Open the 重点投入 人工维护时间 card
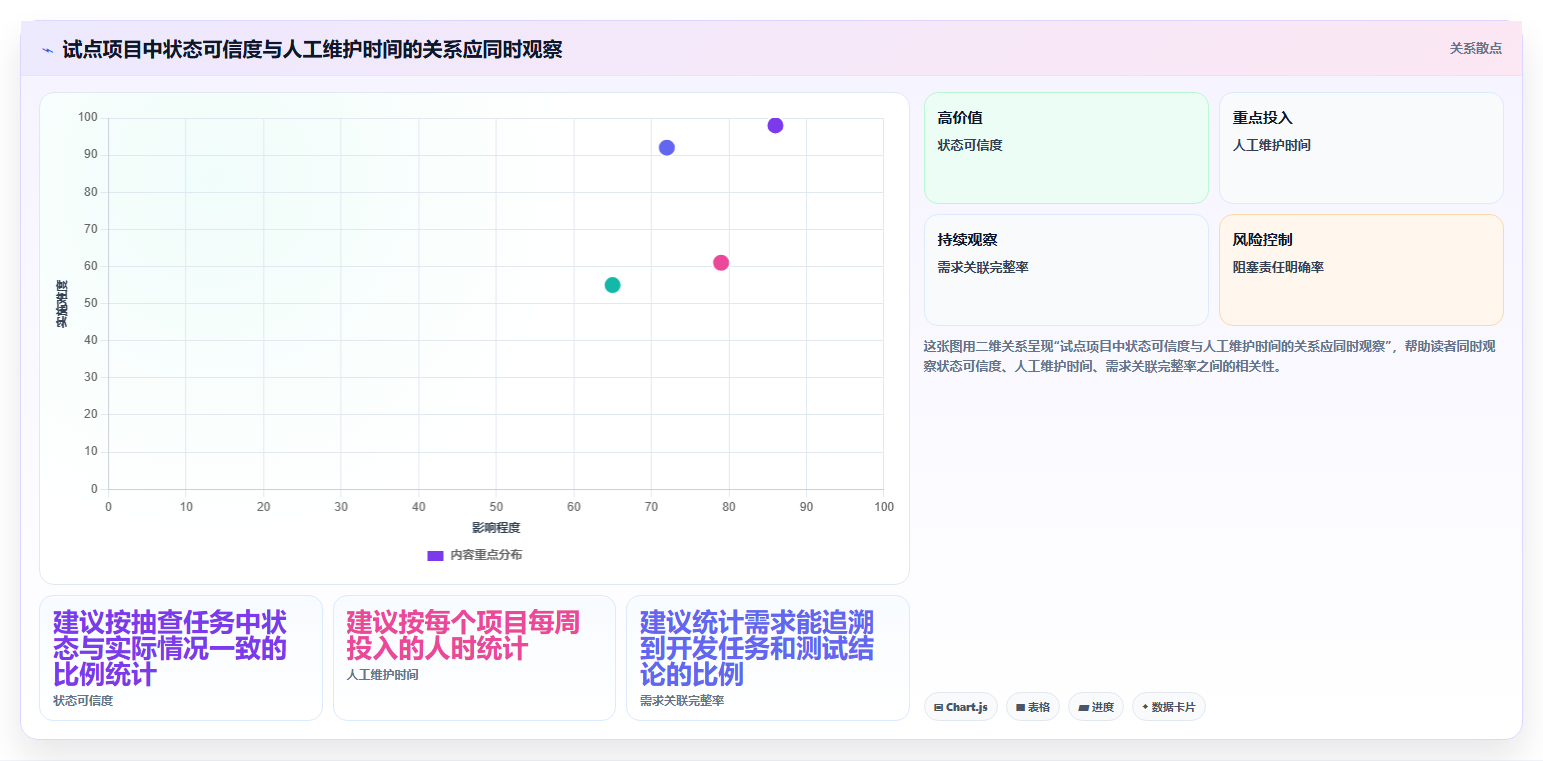The width and height of the screenshot is (1543, 761). click(x=1361, y=148)
